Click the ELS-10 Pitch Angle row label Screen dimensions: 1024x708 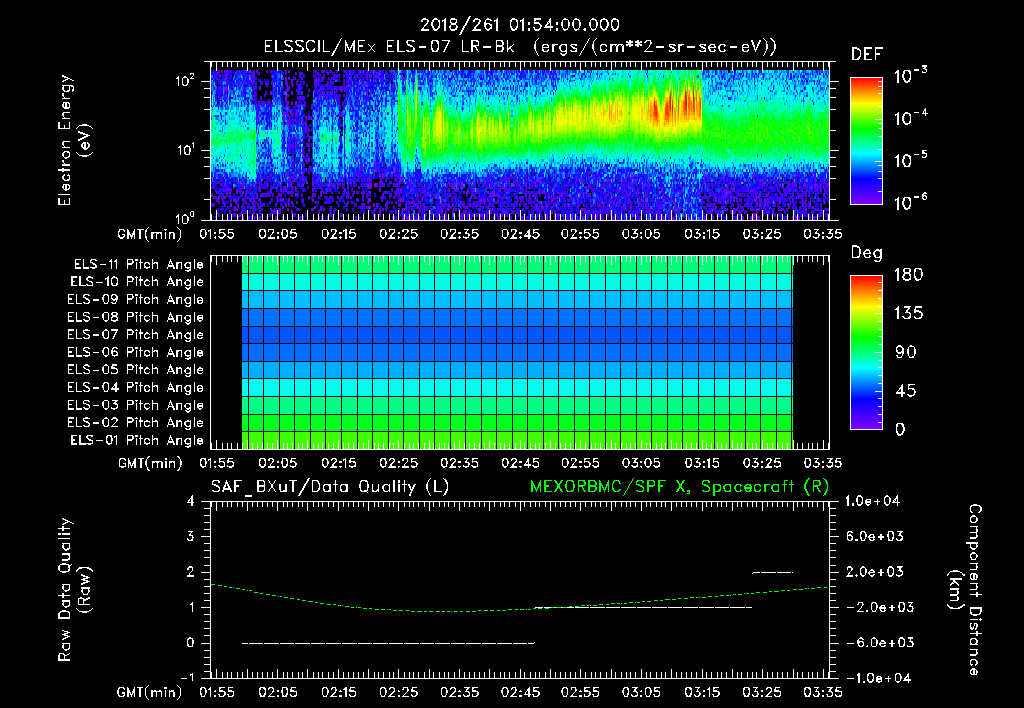click(137, 282)
